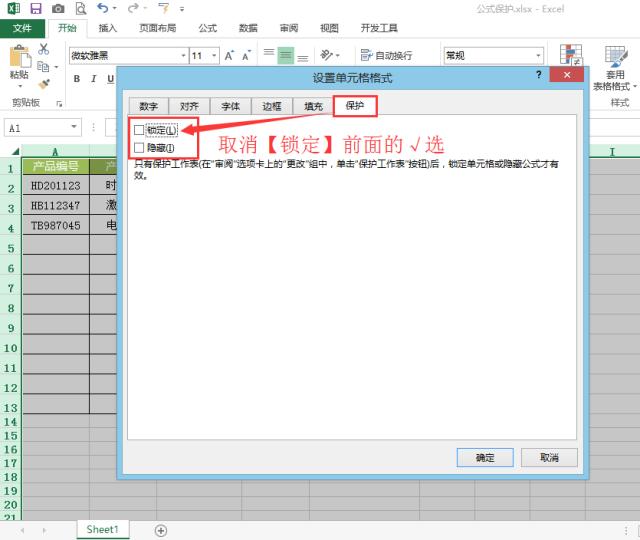The height and width of the screenshot is (540, 640).
Task: Click the conditional formatting icon
Action: pyautogui.click(x=571, y=54)
